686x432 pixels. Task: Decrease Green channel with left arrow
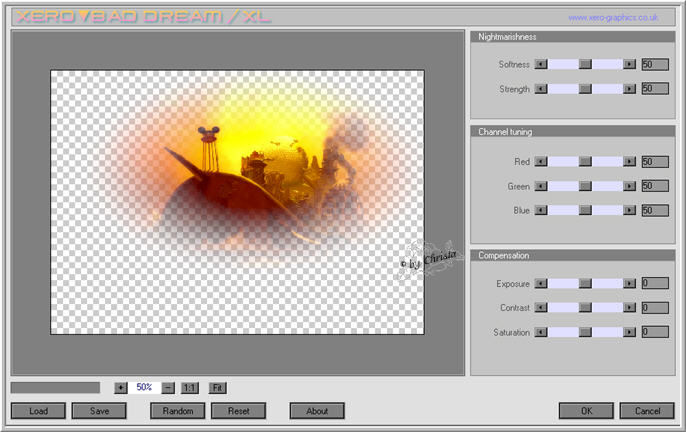click(x=541, y=186)
